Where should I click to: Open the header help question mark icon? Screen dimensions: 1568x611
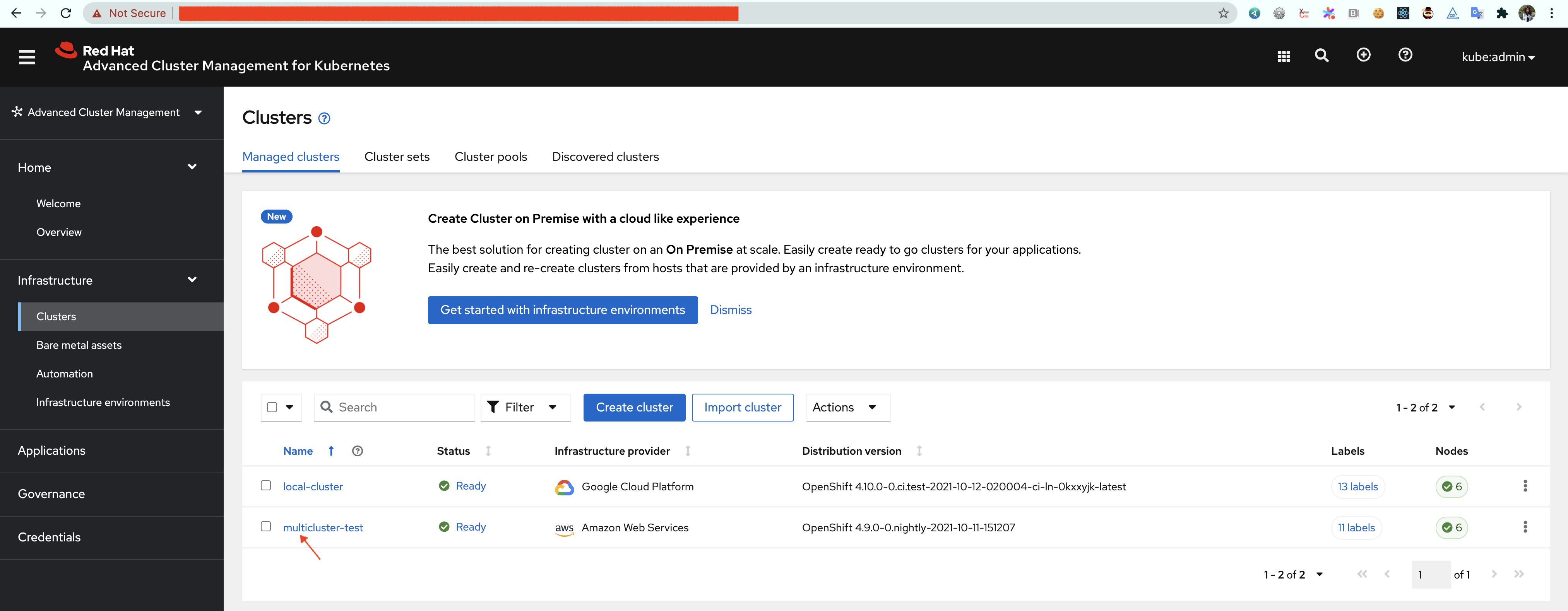click(1405, 55)
